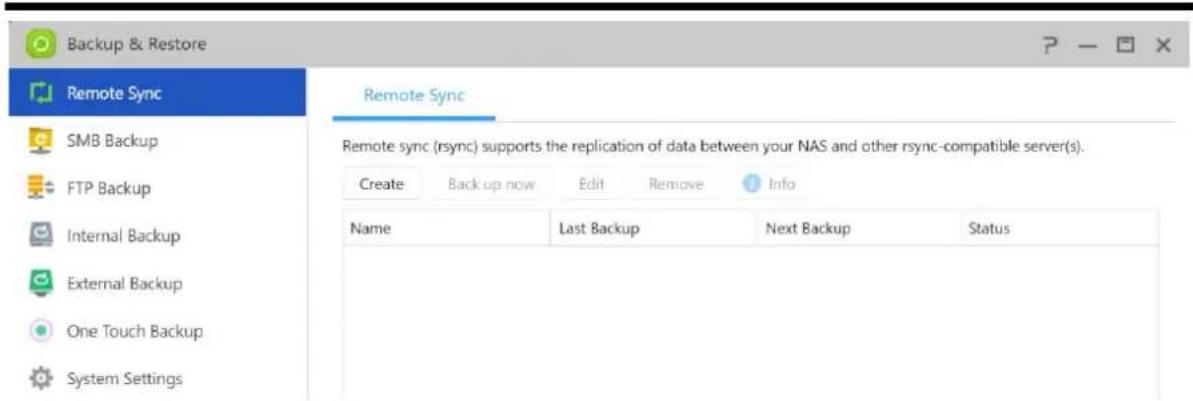Click the Status column header
Viewport: 1193px width, 401px height.
click(x=989, y=229)
